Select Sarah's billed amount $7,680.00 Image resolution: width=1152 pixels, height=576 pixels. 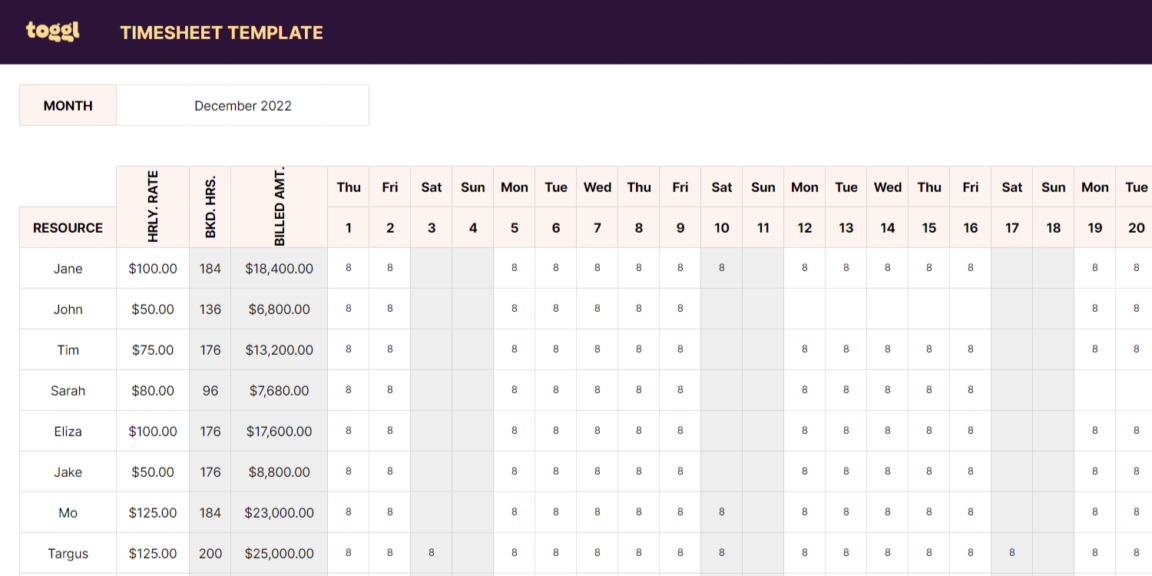[278, 390]
